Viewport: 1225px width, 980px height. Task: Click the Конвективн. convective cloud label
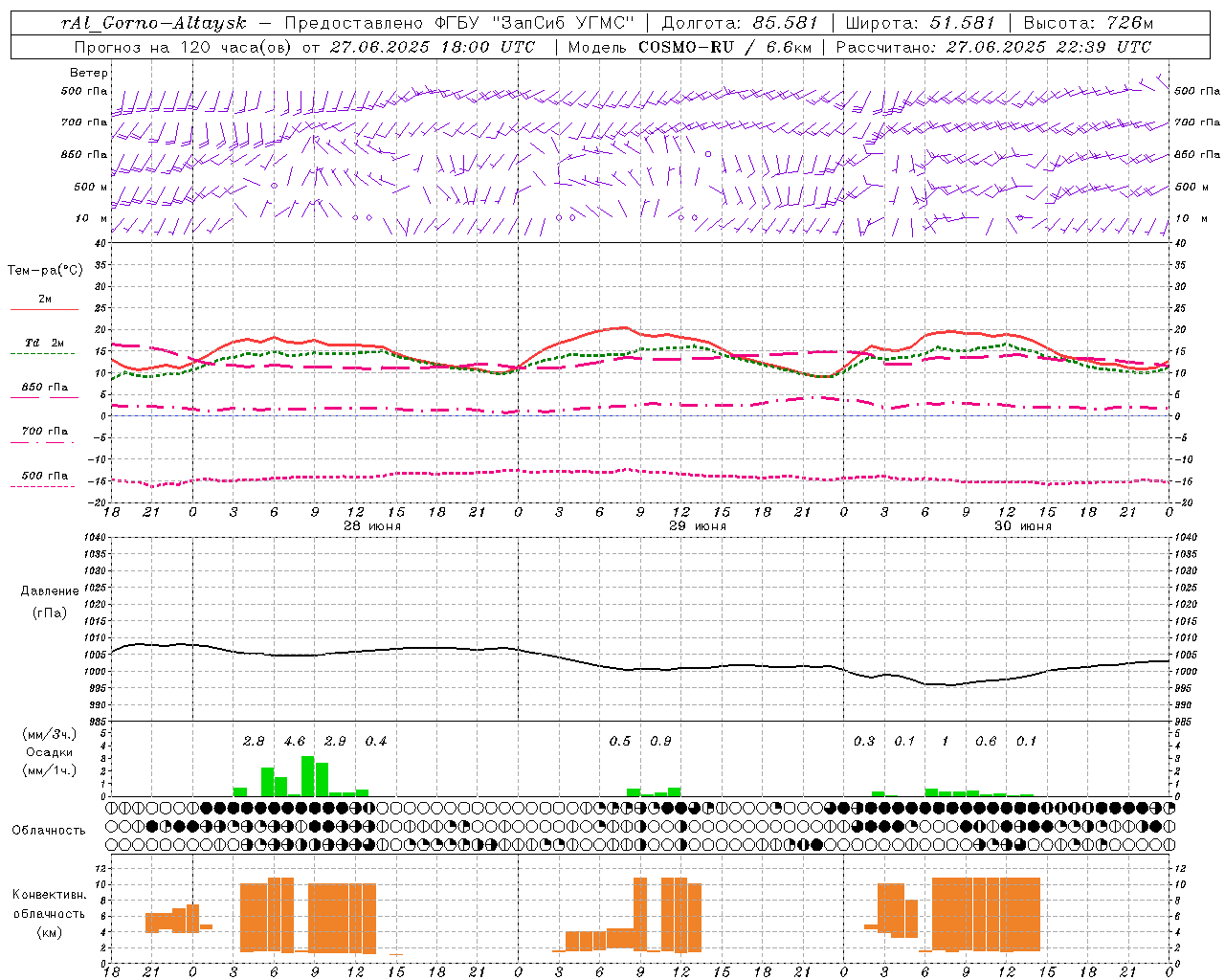pos(49,895)
